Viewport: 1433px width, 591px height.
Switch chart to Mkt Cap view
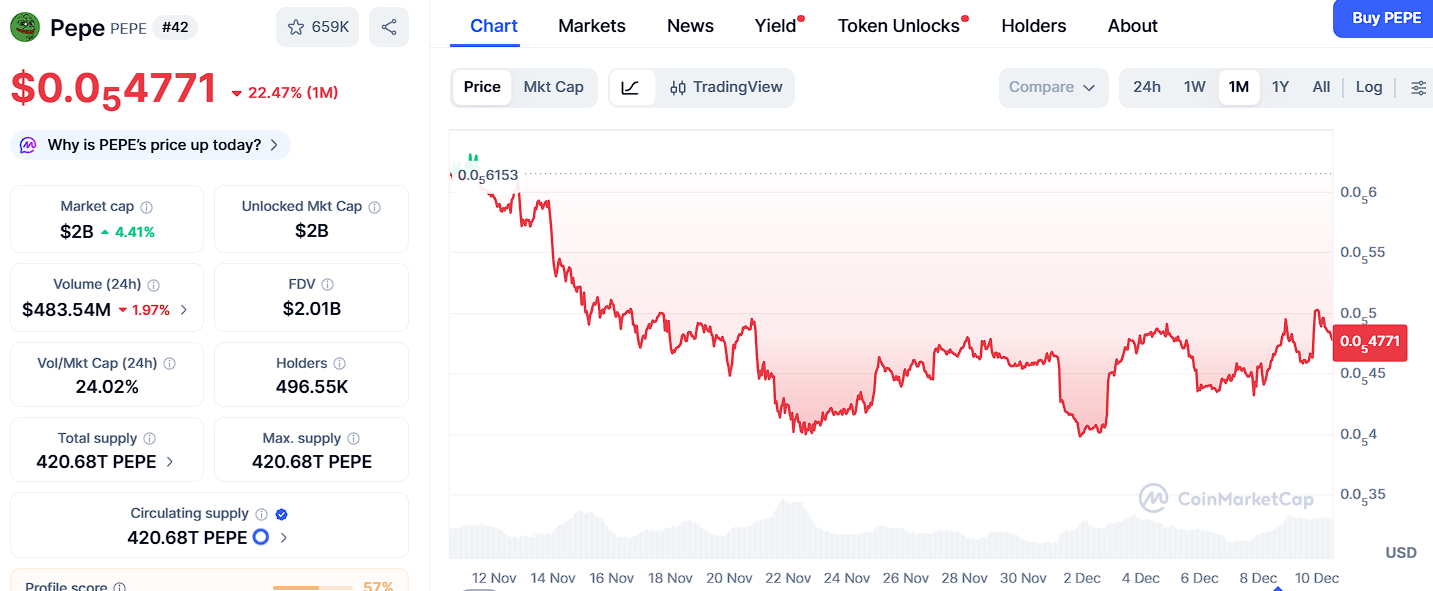point(553,88)
